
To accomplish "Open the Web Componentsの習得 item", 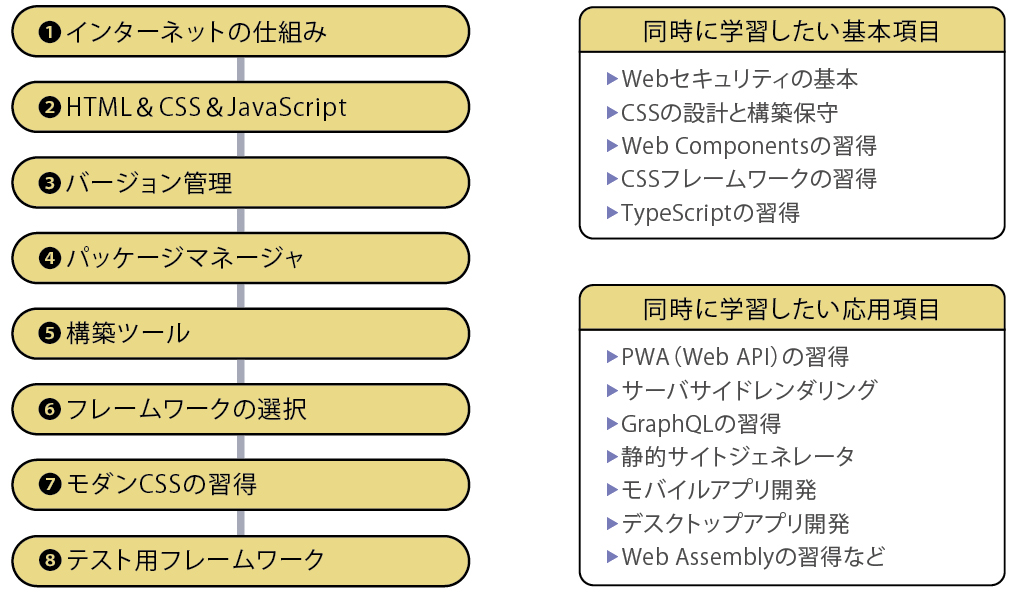I will pyautogui.click(x=748, y=146).
